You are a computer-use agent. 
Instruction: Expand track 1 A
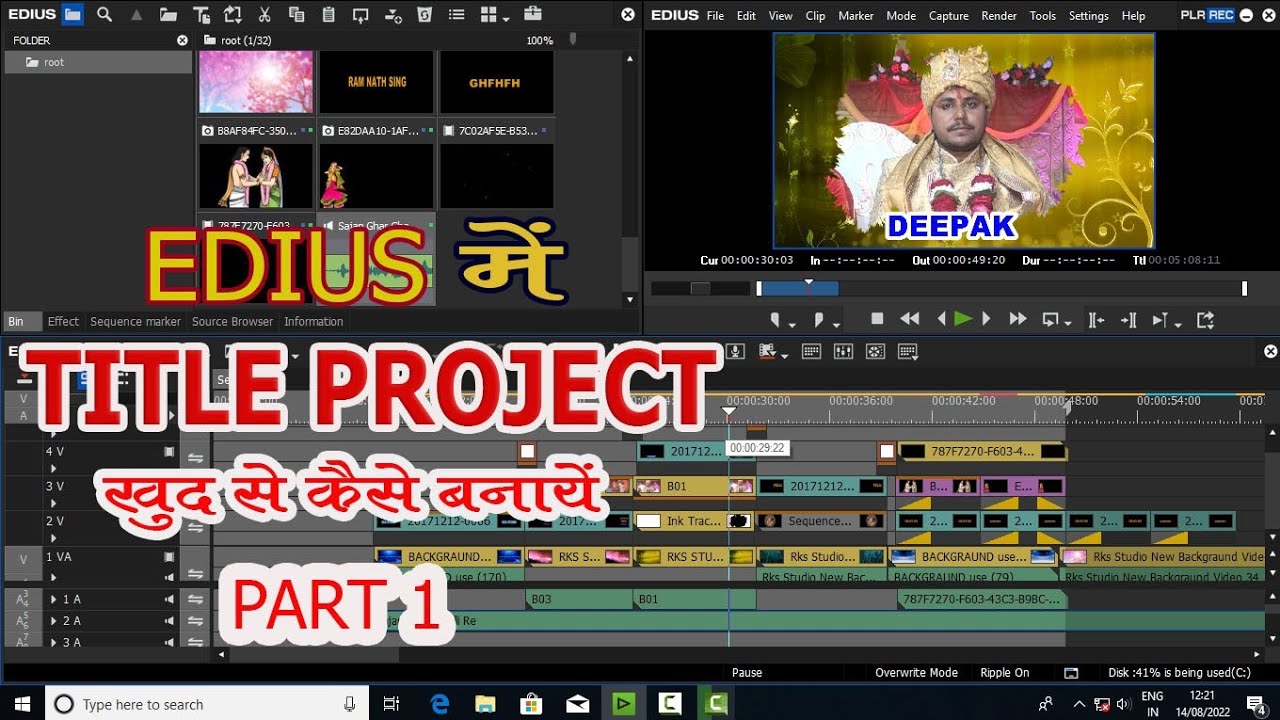pos(53,599)
